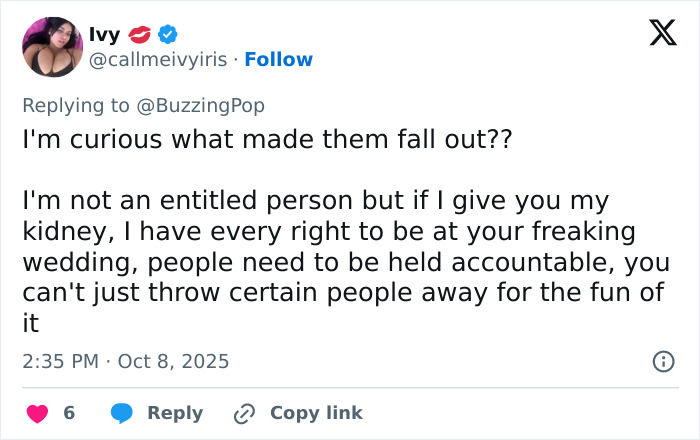Open the 2:35 PM time link
This screenshot has height=440, width=700.
tap(60, 361)
